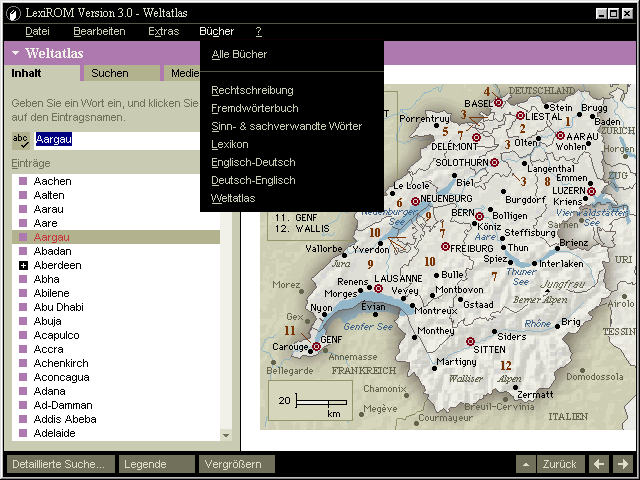Choose Englisch-Deutsch dictionary
640x480 pixels.
(x=253, y=162)
